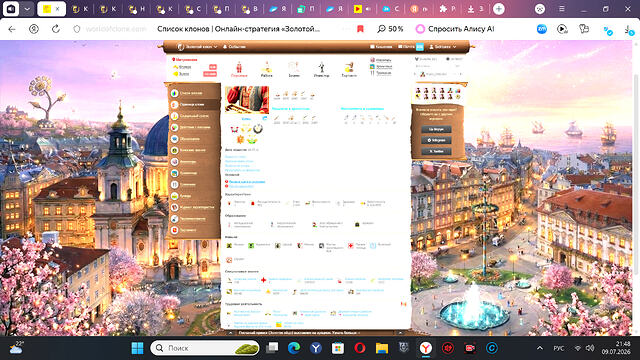The image size is (640, 360).
Task: Open the Инвентарь inventory icon
Action: point(321,69)
